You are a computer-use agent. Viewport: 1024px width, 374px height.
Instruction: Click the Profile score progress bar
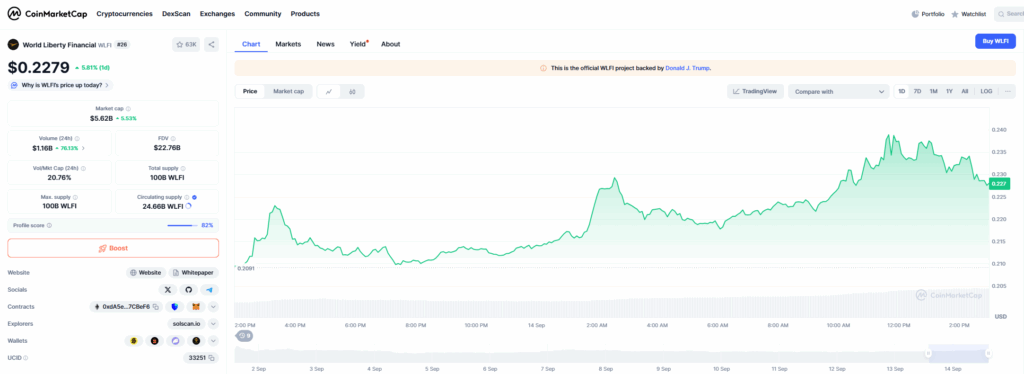tap(182, 225)
